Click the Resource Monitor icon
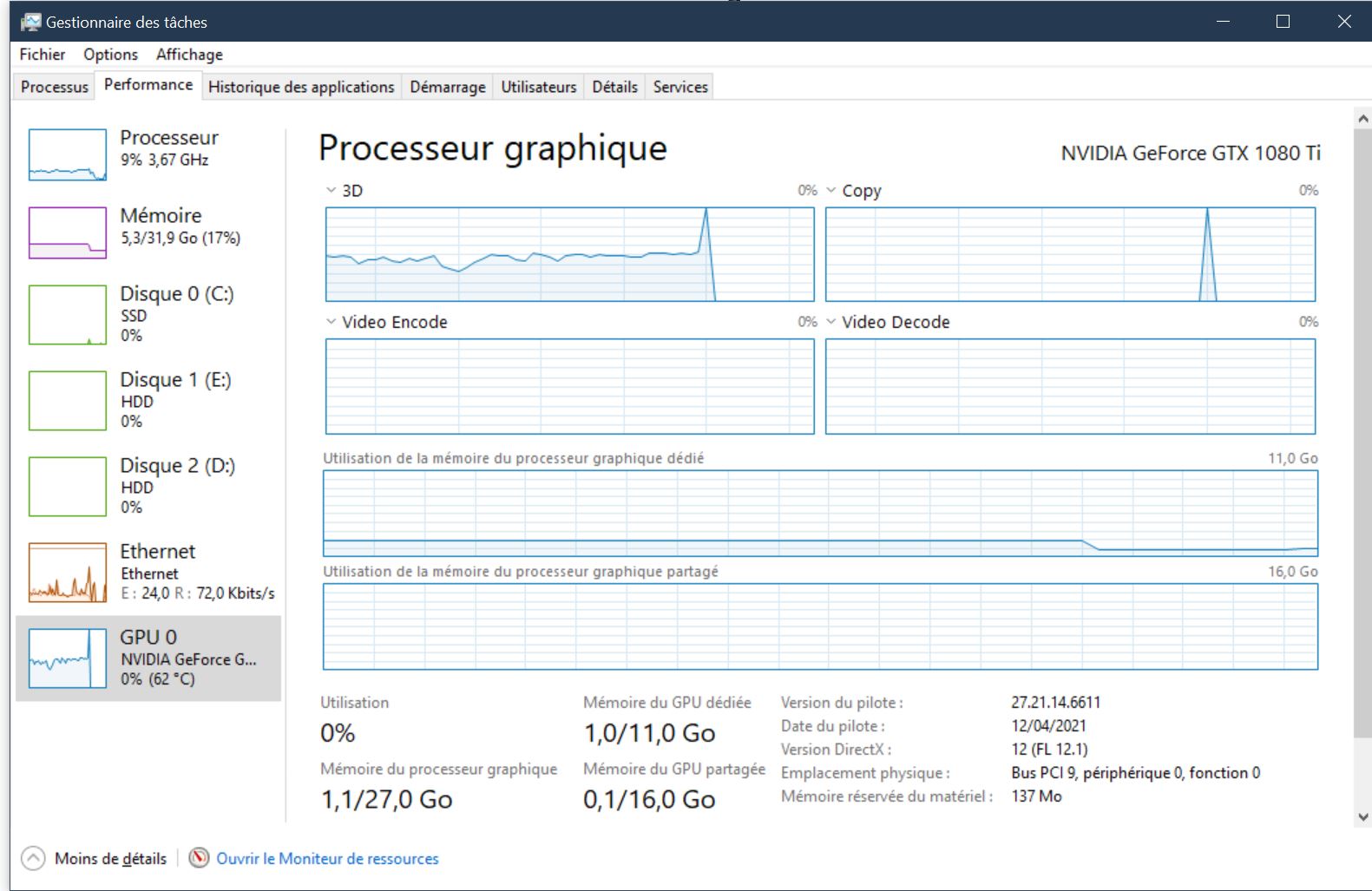The width and height of the screenshot is (1372, 891). click(200, 858)
